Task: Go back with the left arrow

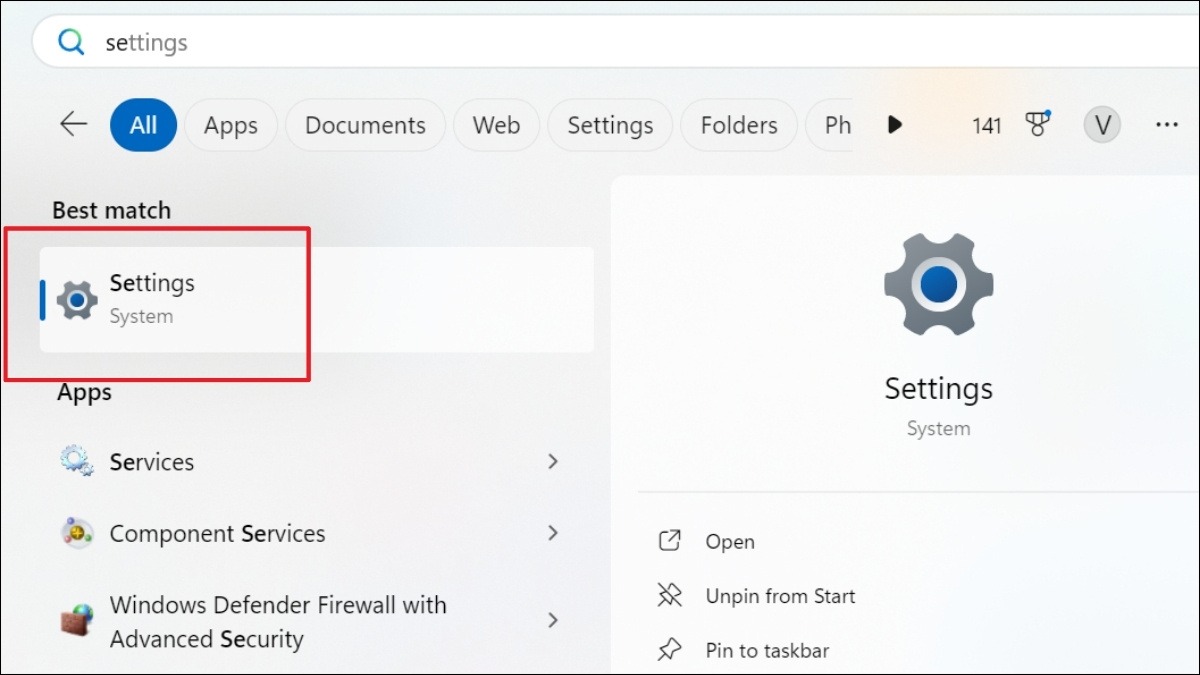Action: point(74,124)
